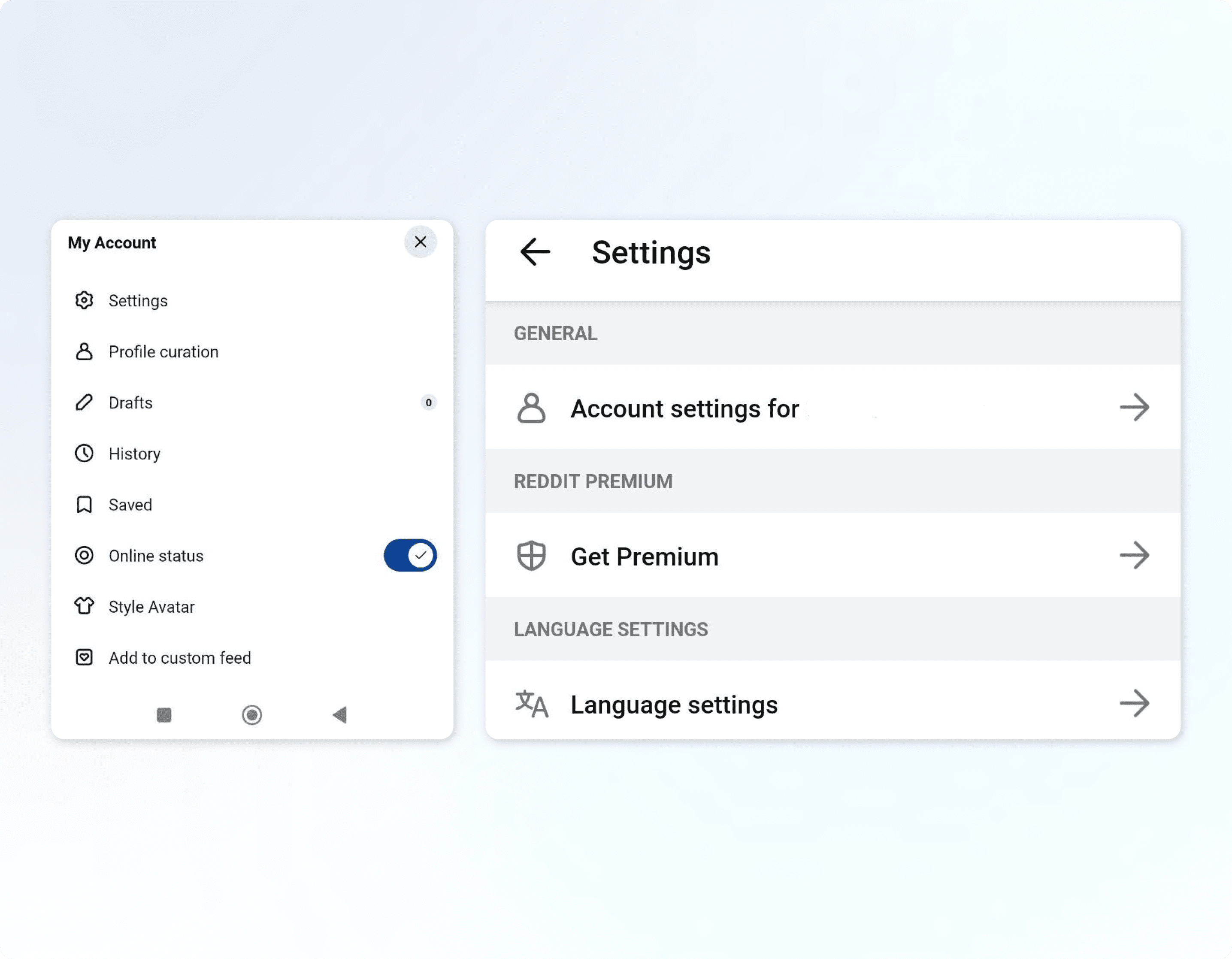The width and height of the screenshot is (1232, 959).
Task: Turn off the Online status toggle
Action: [409, 555]
